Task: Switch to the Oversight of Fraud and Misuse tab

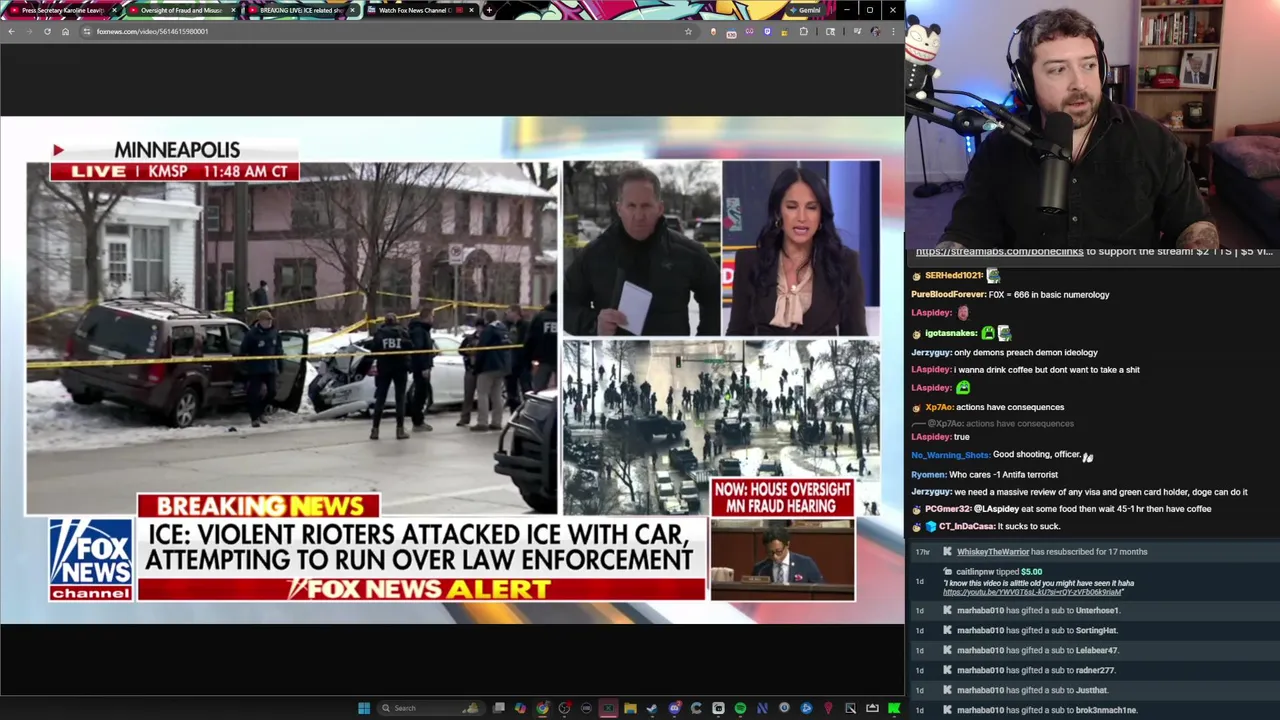Action: [x=180, y=10]
